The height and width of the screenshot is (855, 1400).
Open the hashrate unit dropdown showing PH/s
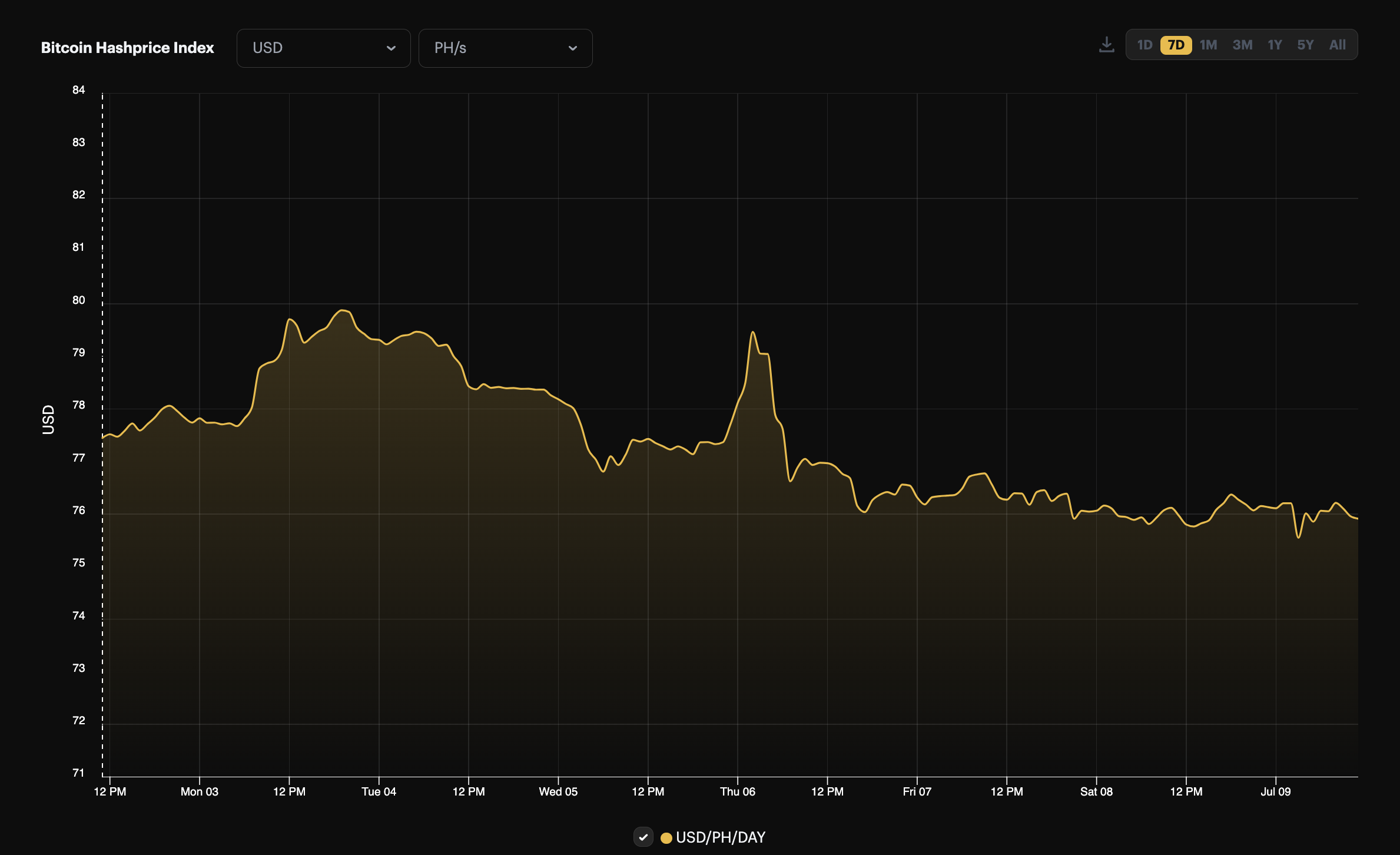point(505,48)
